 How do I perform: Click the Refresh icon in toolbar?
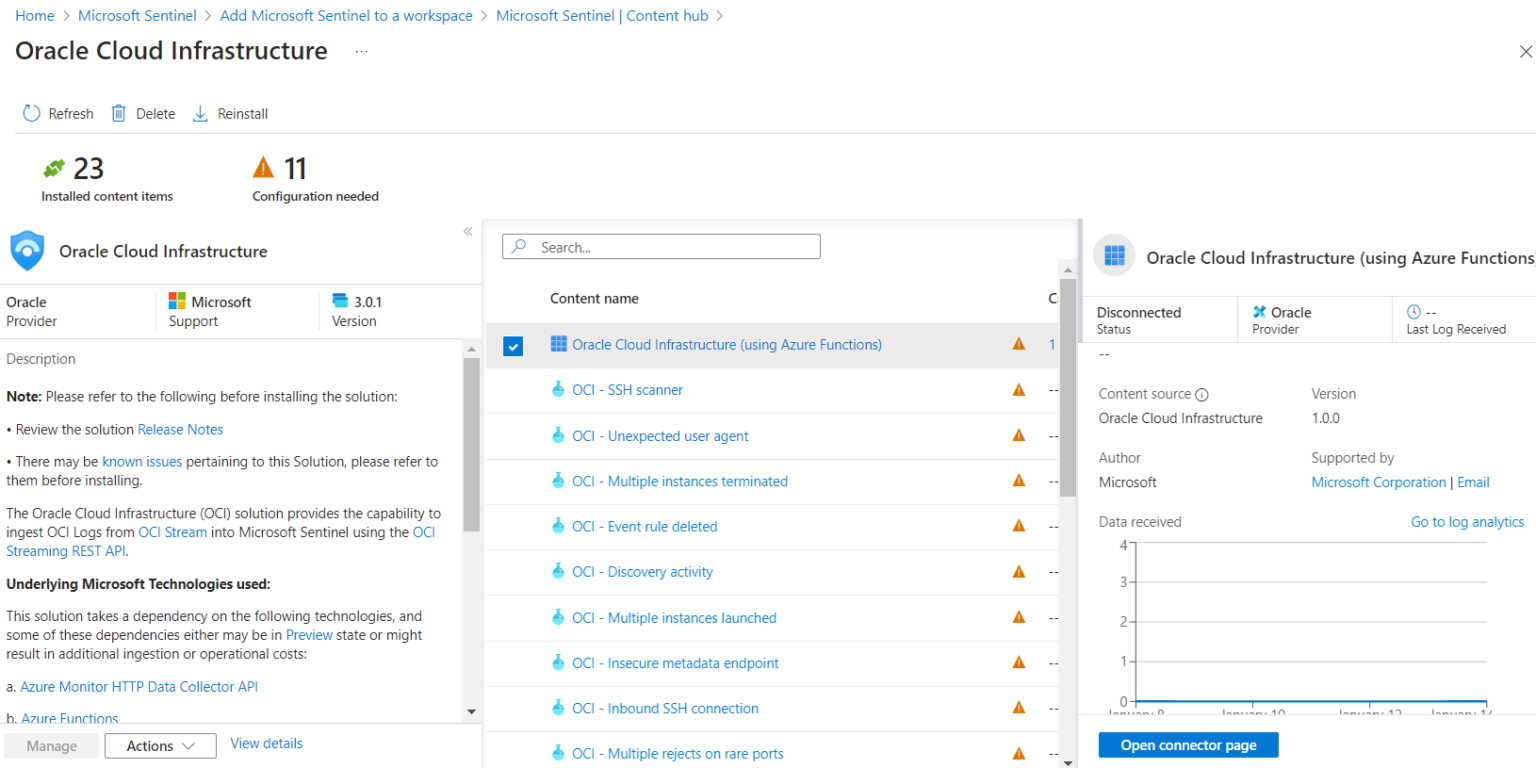pyautogui.click(x=32, y=114)
